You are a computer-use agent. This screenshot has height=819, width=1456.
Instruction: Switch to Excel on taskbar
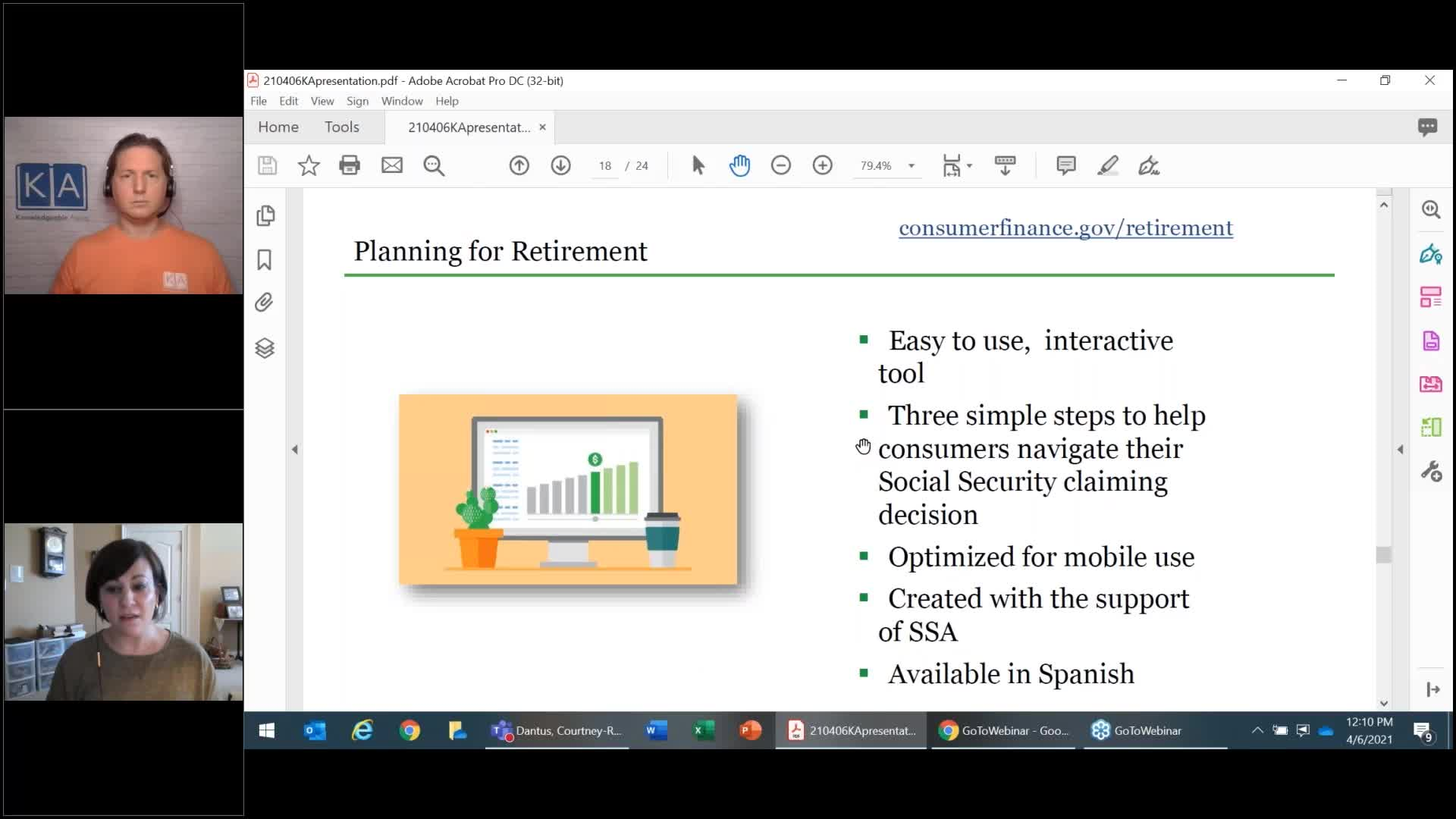click(704, 730)
